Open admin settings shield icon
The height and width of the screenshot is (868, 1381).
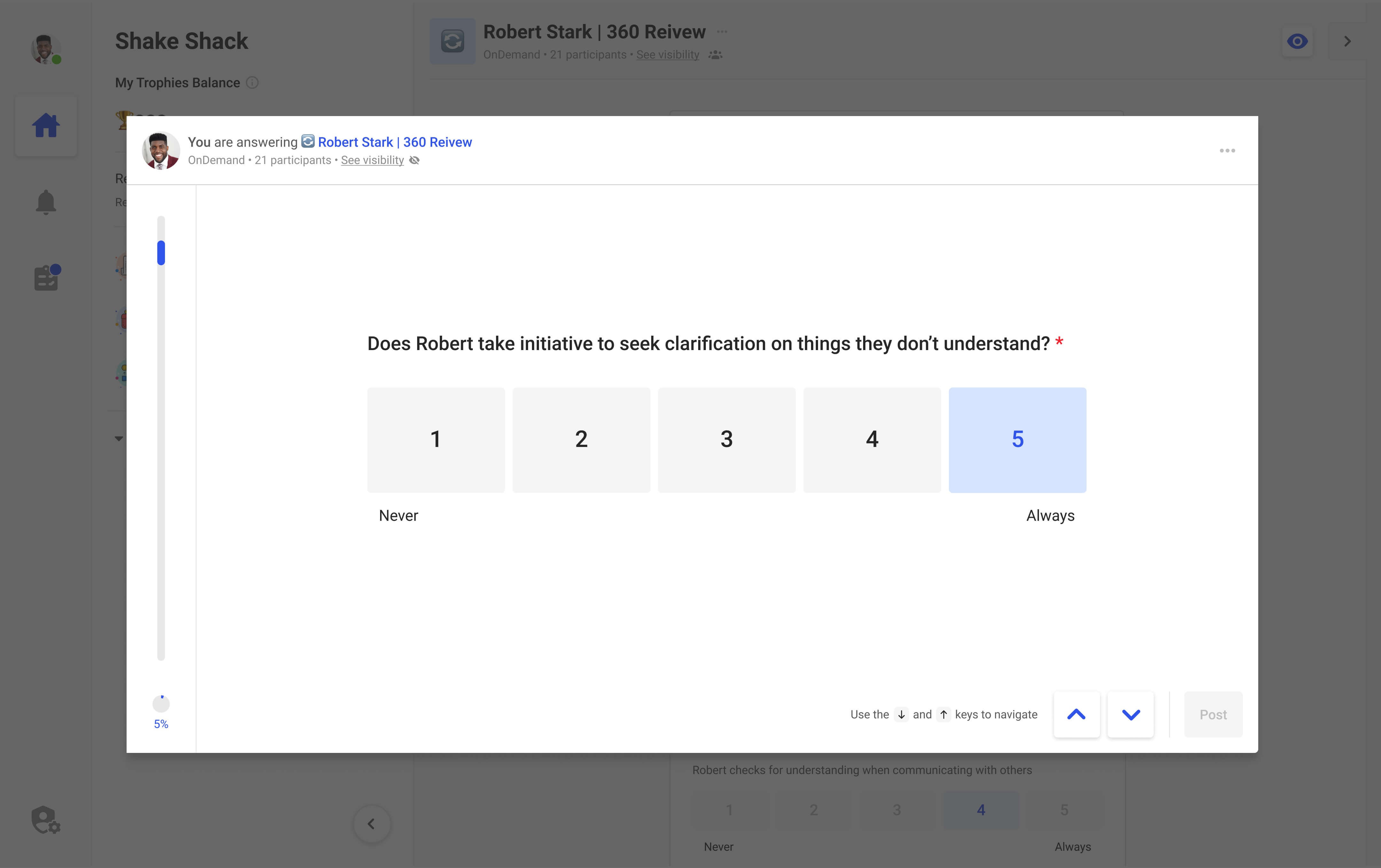pyautogui.click(x=46, y=820)
